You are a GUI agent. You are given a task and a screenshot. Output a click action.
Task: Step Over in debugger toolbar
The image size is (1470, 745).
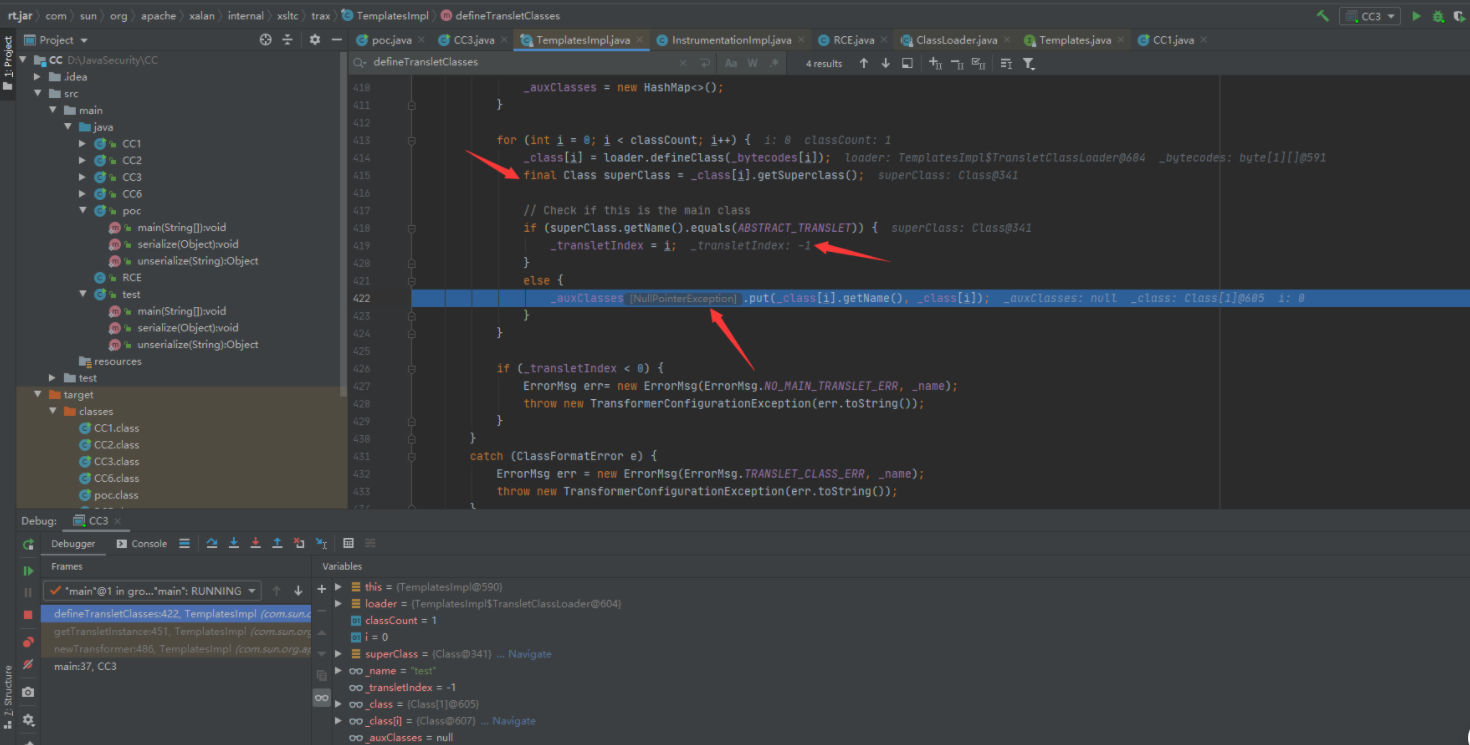pyautogui.click(x=212, y=543)
